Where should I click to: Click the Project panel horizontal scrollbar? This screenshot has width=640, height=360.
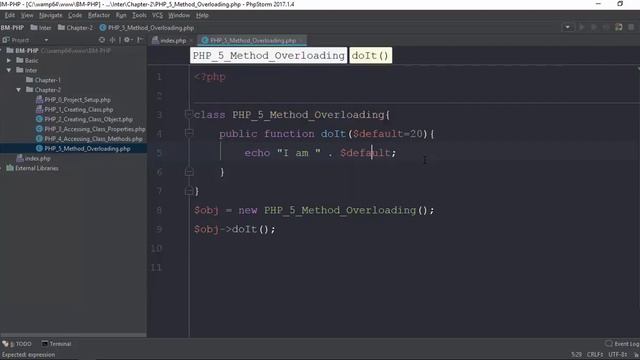(x=73, y=335)
